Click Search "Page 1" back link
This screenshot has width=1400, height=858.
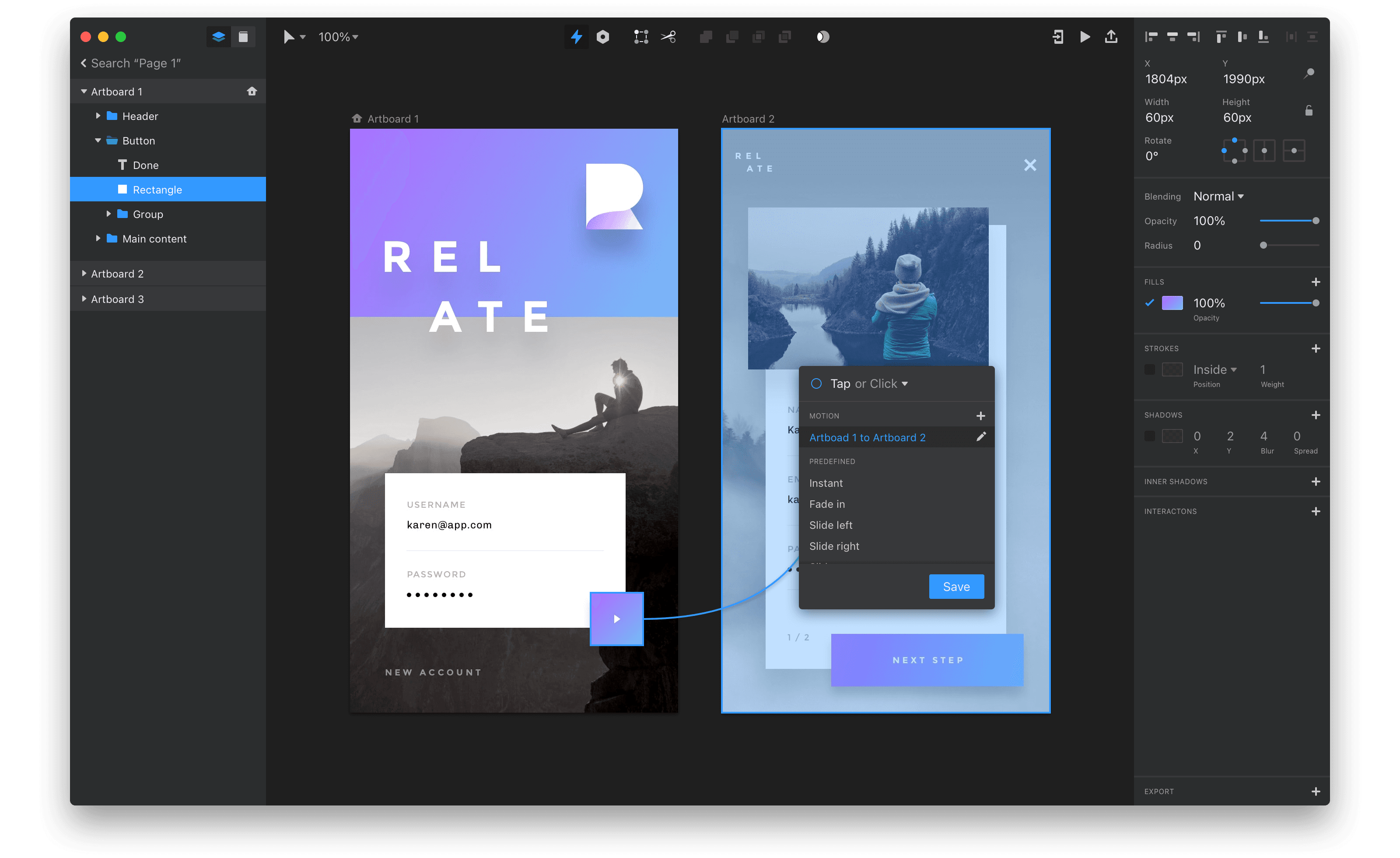pyautogui.click(x=131, y=63)
